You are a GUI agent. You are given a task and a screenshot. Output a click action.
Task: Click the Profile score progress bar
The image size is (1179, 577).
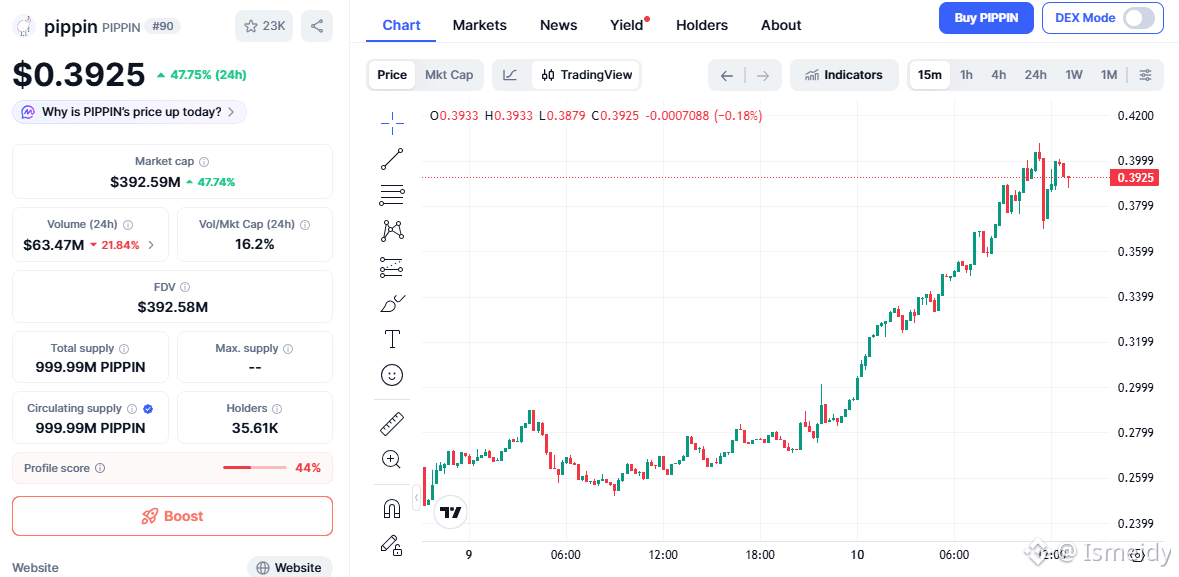pyautogui.click(x=254, y=468)
